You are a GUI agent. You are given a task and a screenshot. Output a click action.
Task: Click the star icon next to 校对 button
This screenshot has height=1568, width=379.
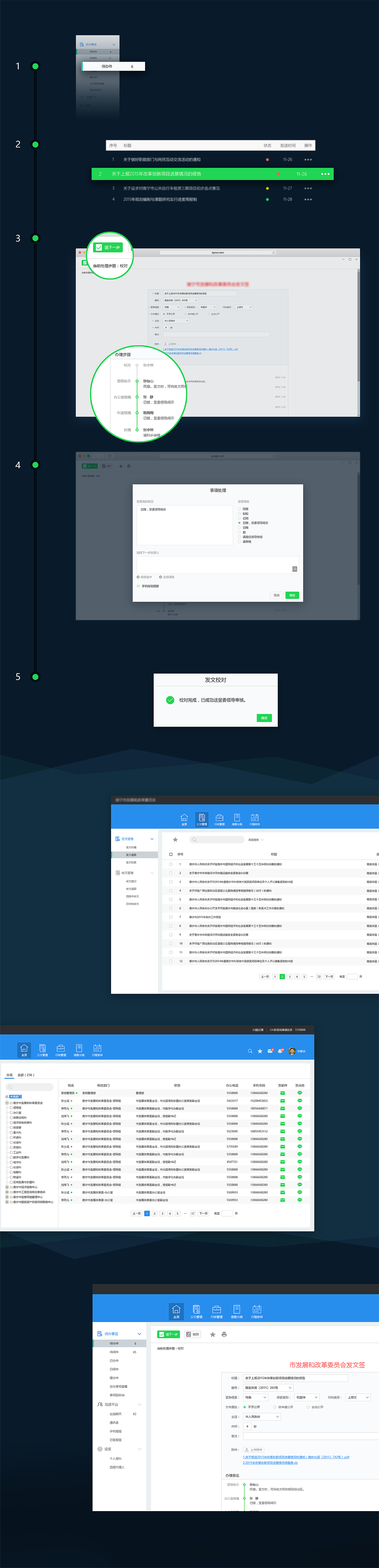pos(212,1334)
